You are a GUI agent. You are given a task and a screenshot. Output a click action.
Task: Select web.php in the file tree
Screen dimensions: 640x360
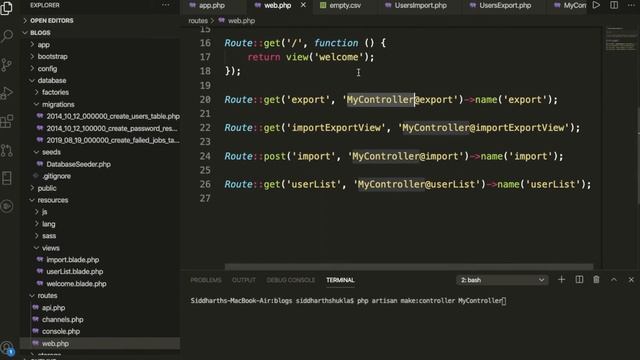coord(100,344)
